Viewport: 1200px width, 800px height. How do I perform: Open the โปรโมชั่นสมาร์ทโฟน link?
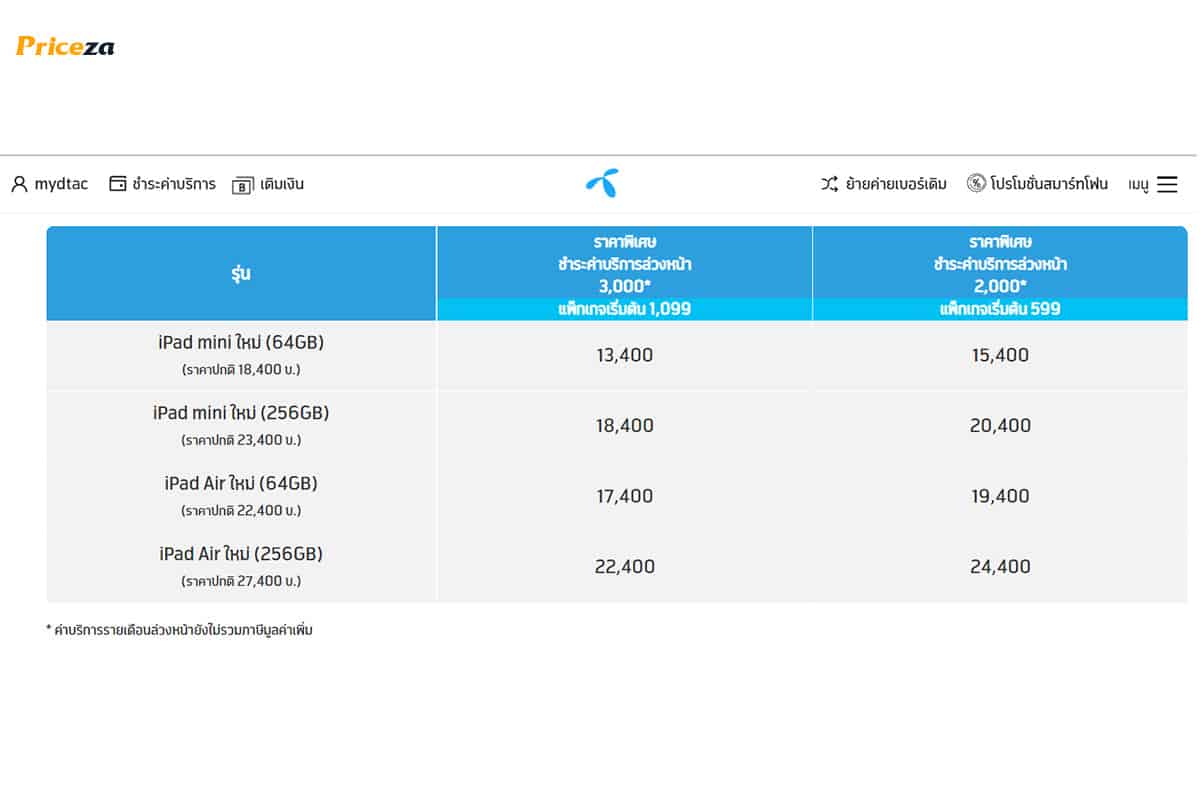click(1049, 184)
